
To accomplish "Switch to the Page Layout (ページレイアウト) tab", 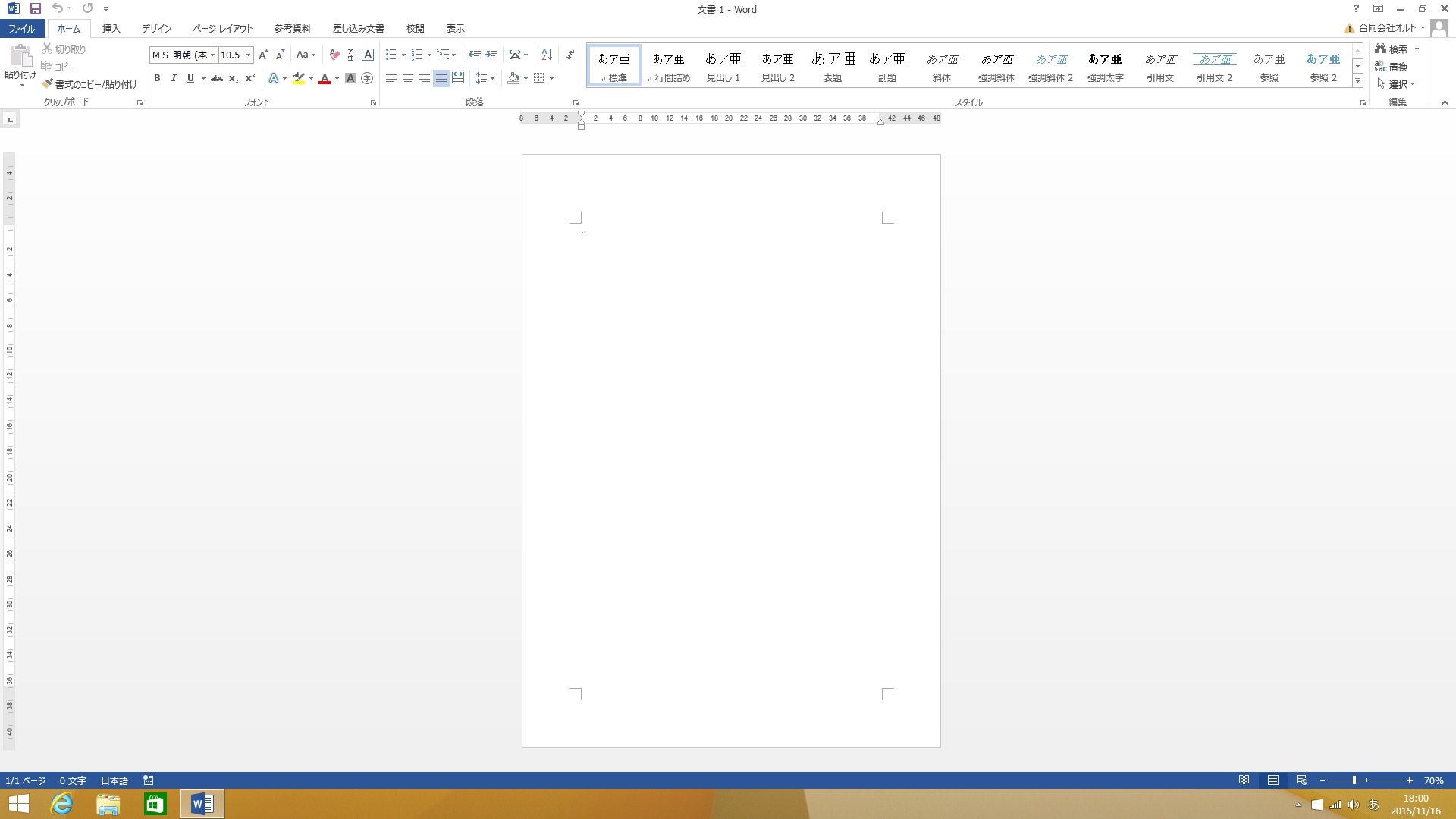I will (222, 28).
